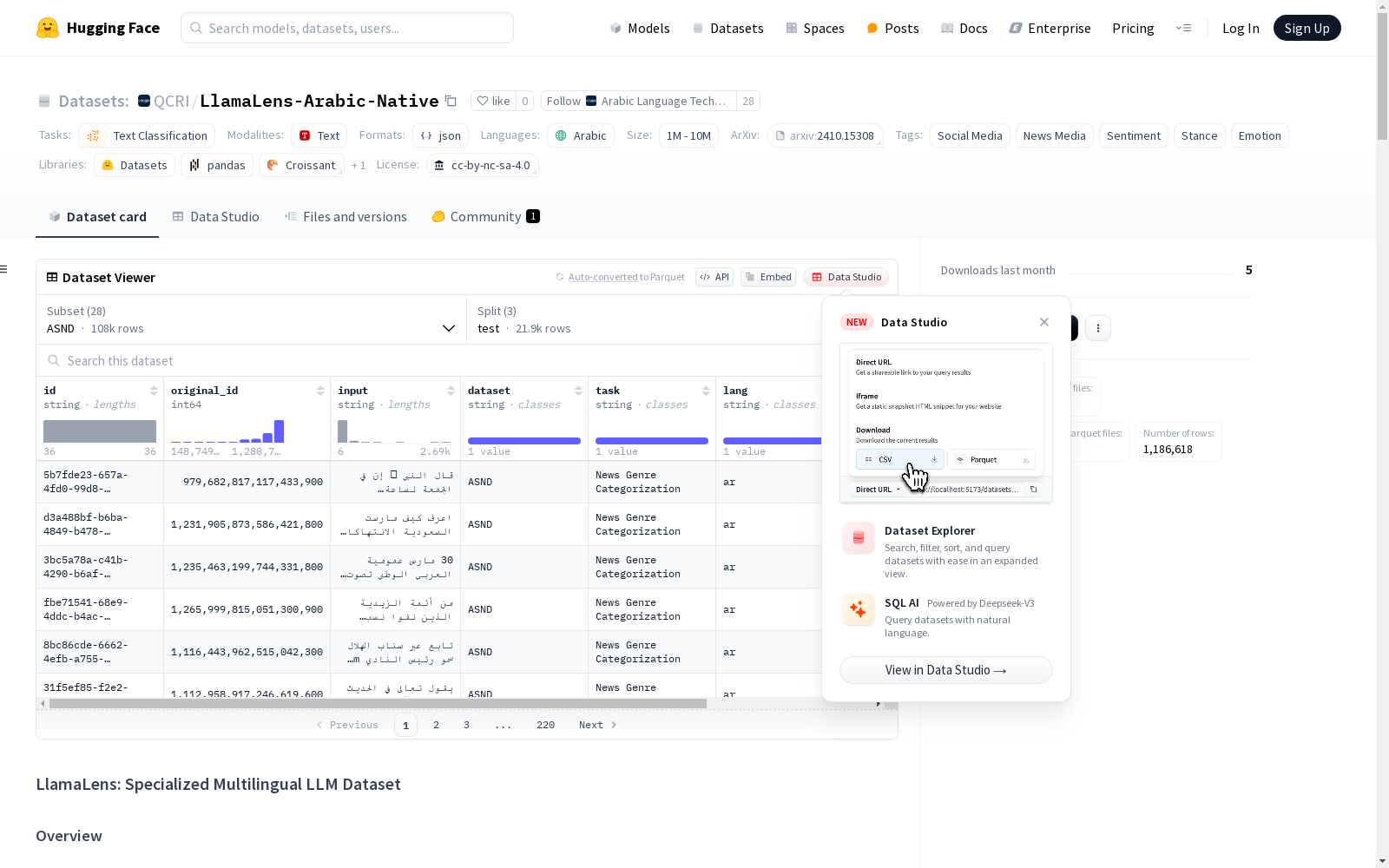1389x868 pixels.
Task: Open the Pricing page
Action: point(1133,28)
